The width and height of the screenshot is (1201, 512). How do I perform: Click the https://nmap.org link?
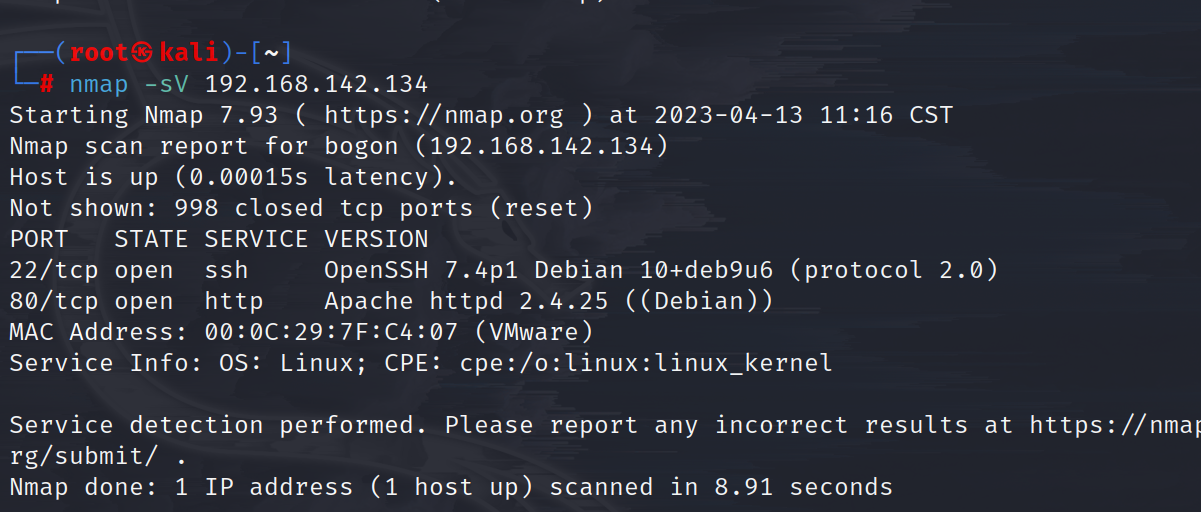[x=444, y=115]
